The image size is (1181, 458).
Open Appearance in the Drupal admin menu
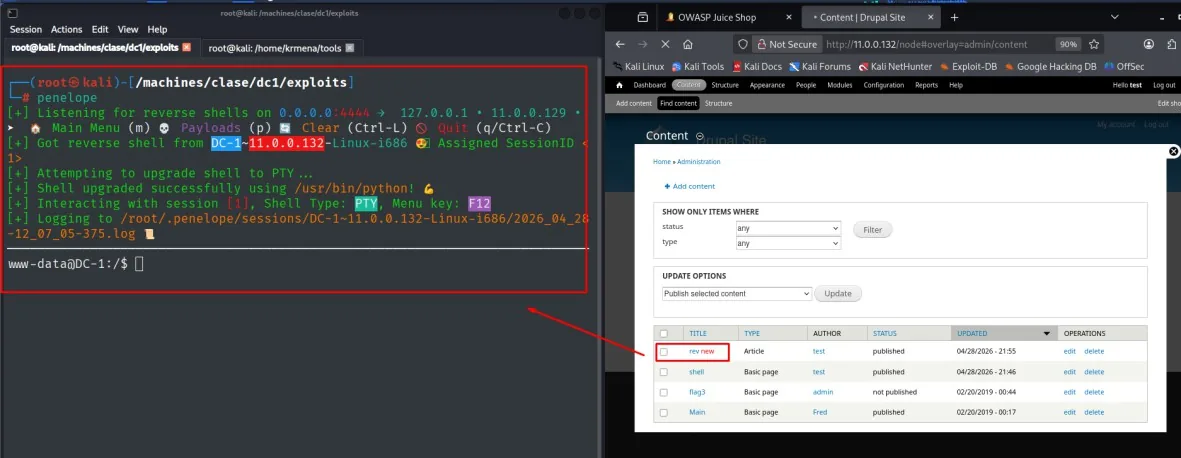coord(767,85)
